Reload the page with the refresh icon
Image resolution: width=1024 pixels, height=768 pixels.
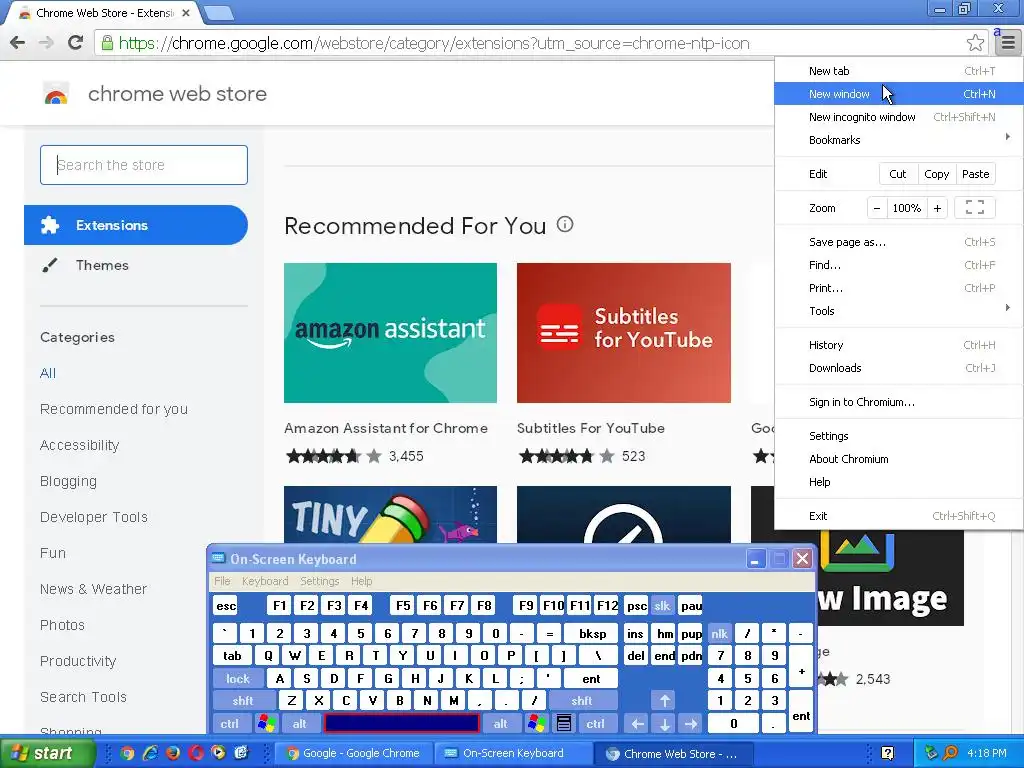(x=76, y=42)
